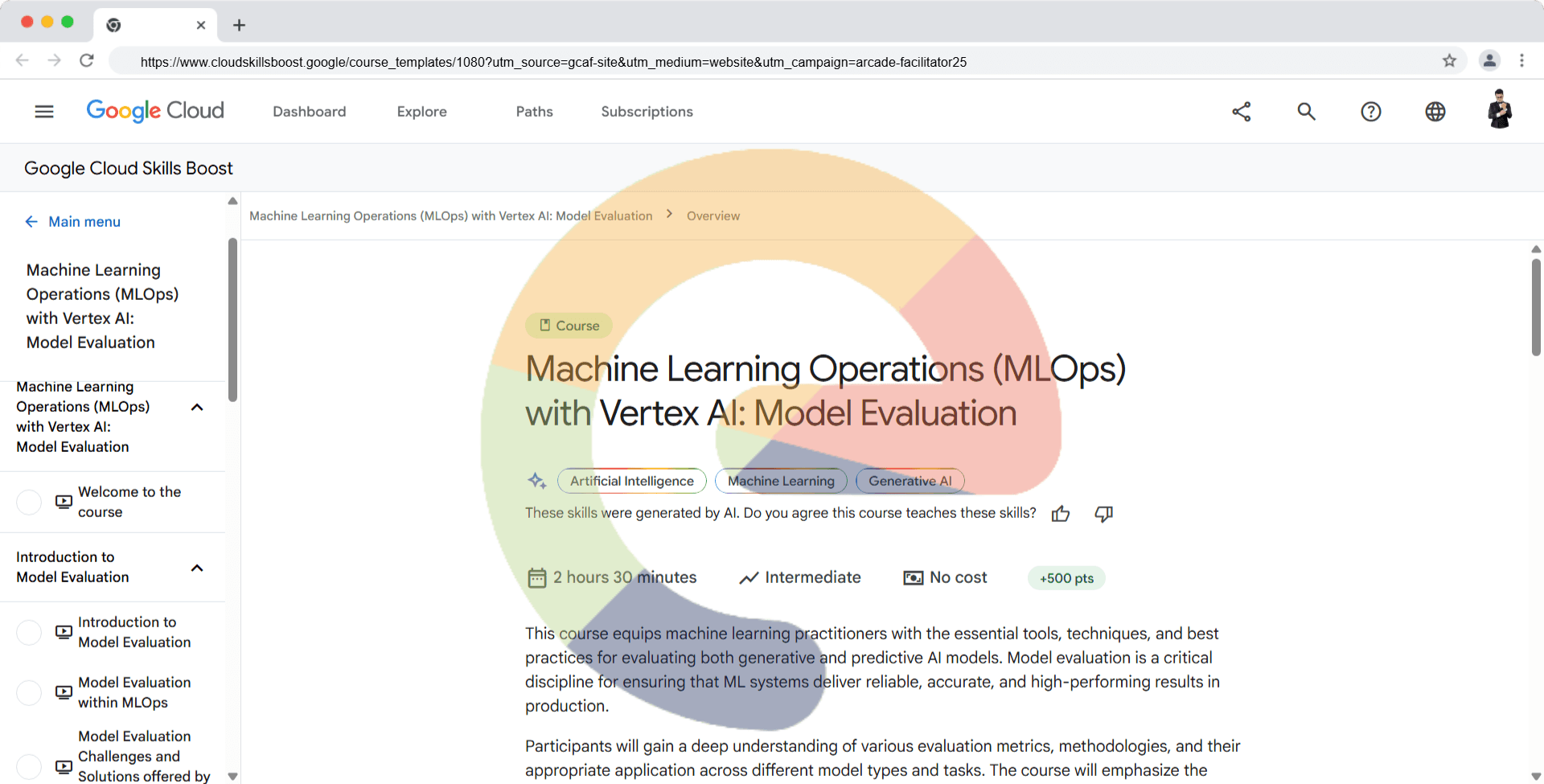1544x784 pixels.
Task: Click video icon beside Model Evaluation within MLOps
Action: coord(64,692)
